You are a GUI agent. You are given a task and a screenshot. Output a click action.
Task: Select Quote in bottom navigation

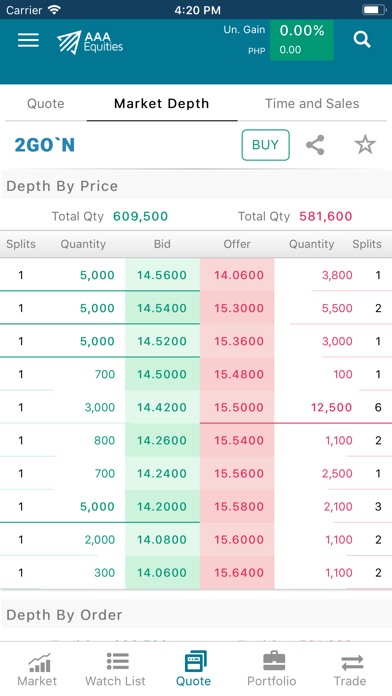coord(194,669)
